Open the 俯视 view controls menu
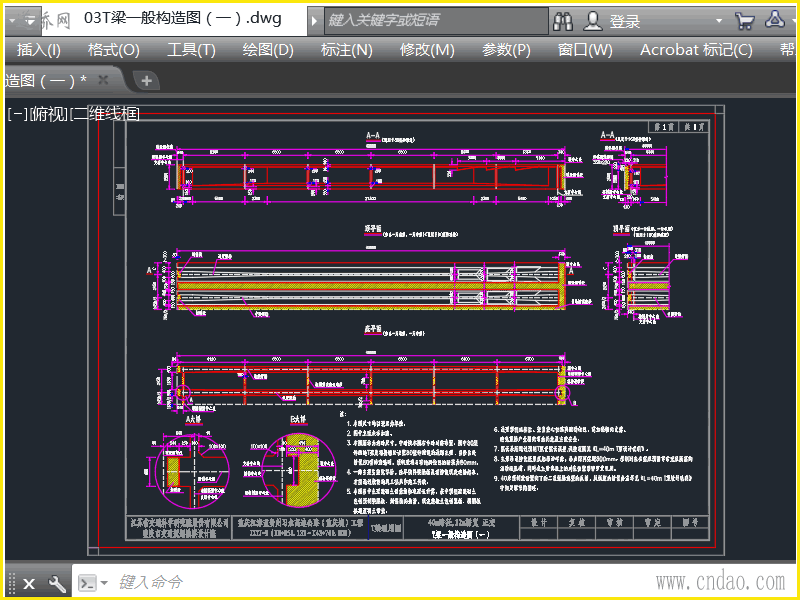The image size is (800, 600). [x=48, y=114]
